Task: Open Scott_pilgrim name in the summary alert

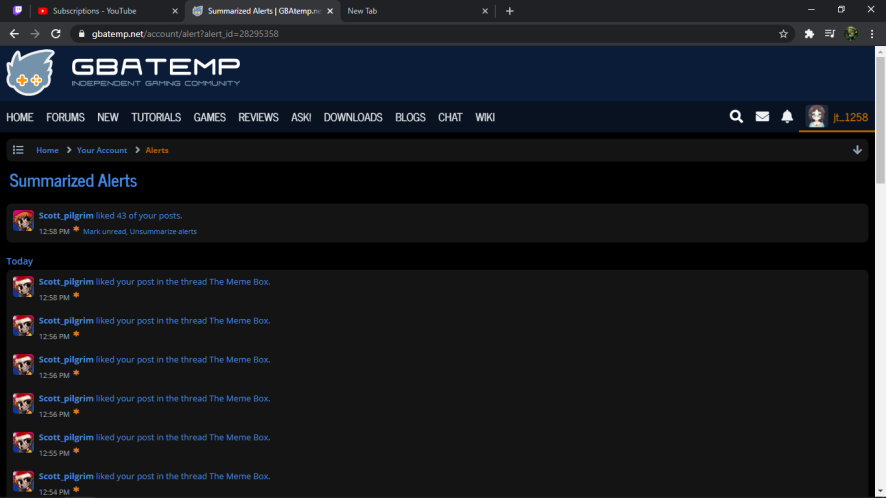Action: pos(66,215)
